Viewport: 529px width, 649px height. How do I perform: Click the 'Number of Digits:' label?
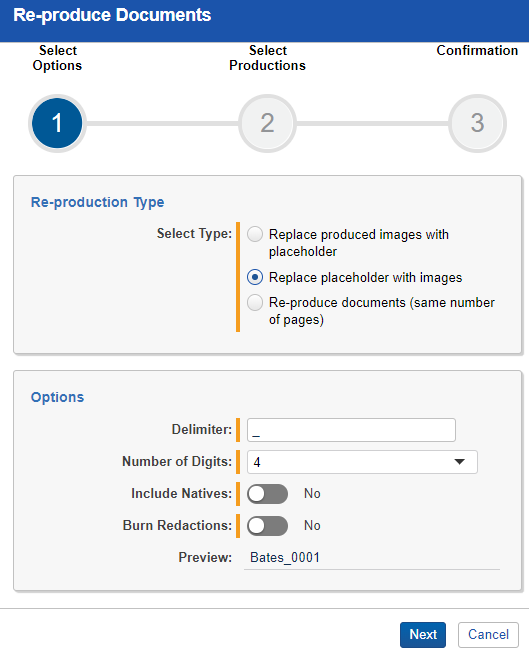(x=177, y=461)
